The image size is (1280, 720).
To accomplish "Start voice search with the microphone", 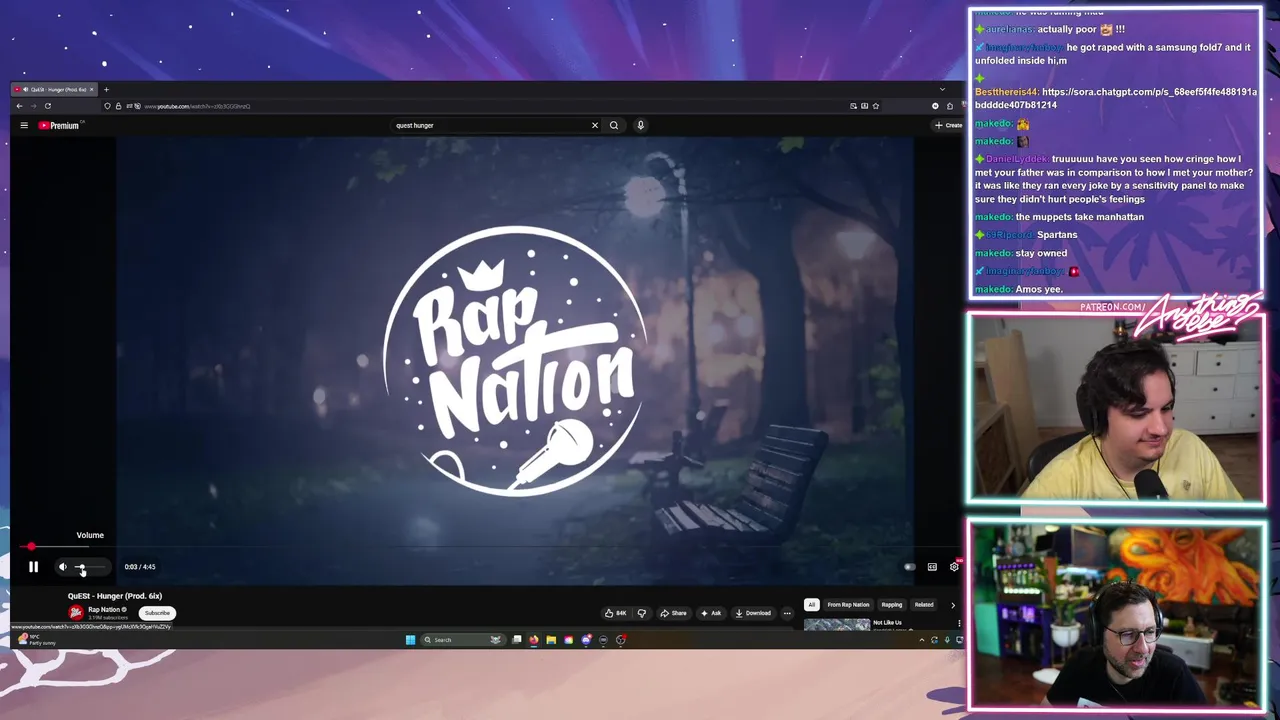I will [641, 125].
